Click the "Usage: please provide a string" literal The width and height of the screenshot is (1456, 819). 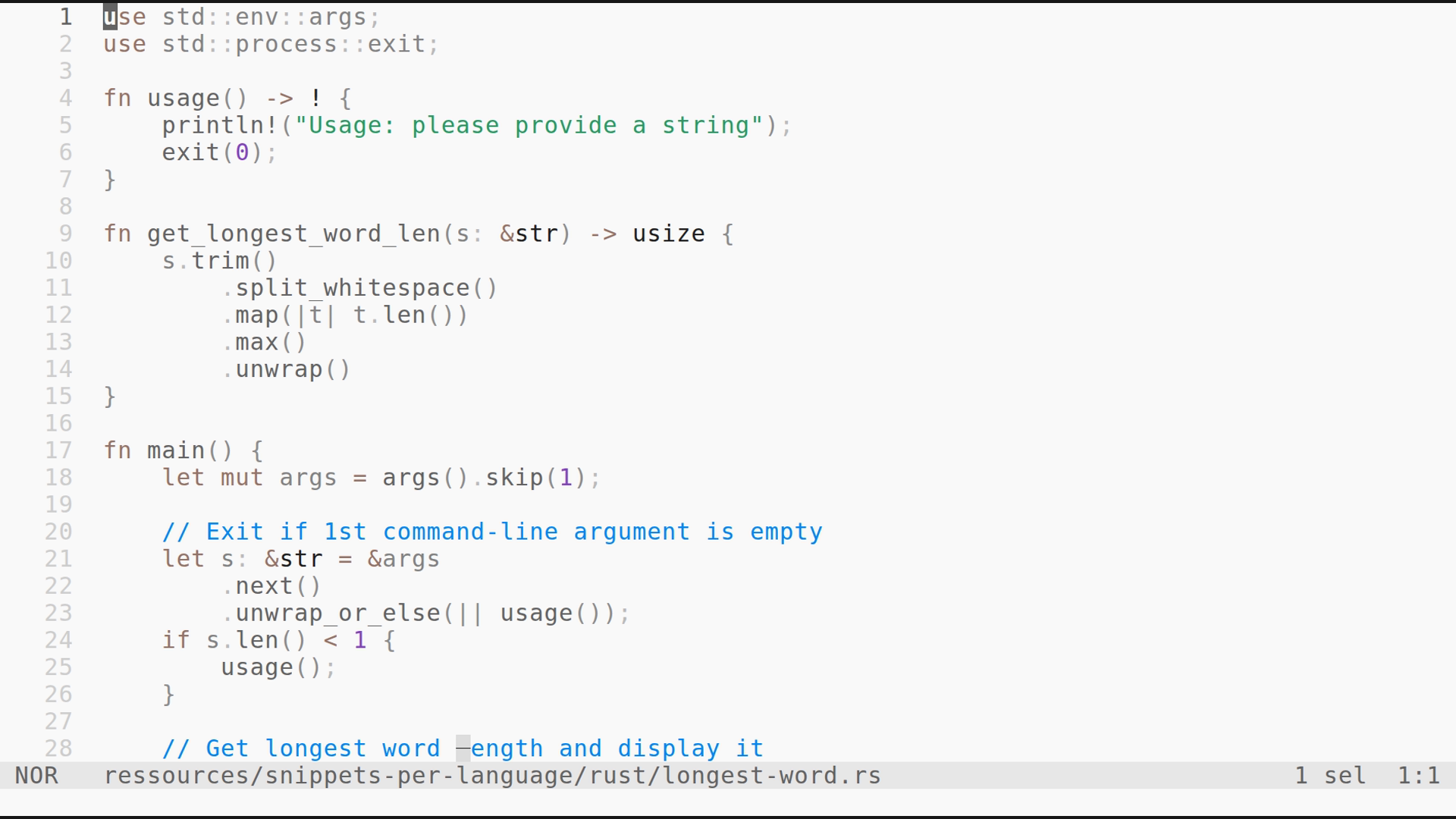pyautogui.click(x=529, y=125)
